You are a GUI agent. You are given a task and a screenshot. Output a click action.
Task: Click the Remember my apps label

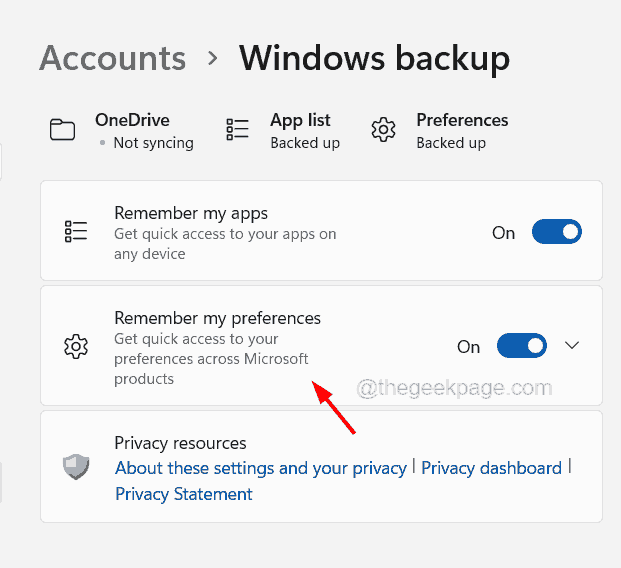[x=191, y=213]
